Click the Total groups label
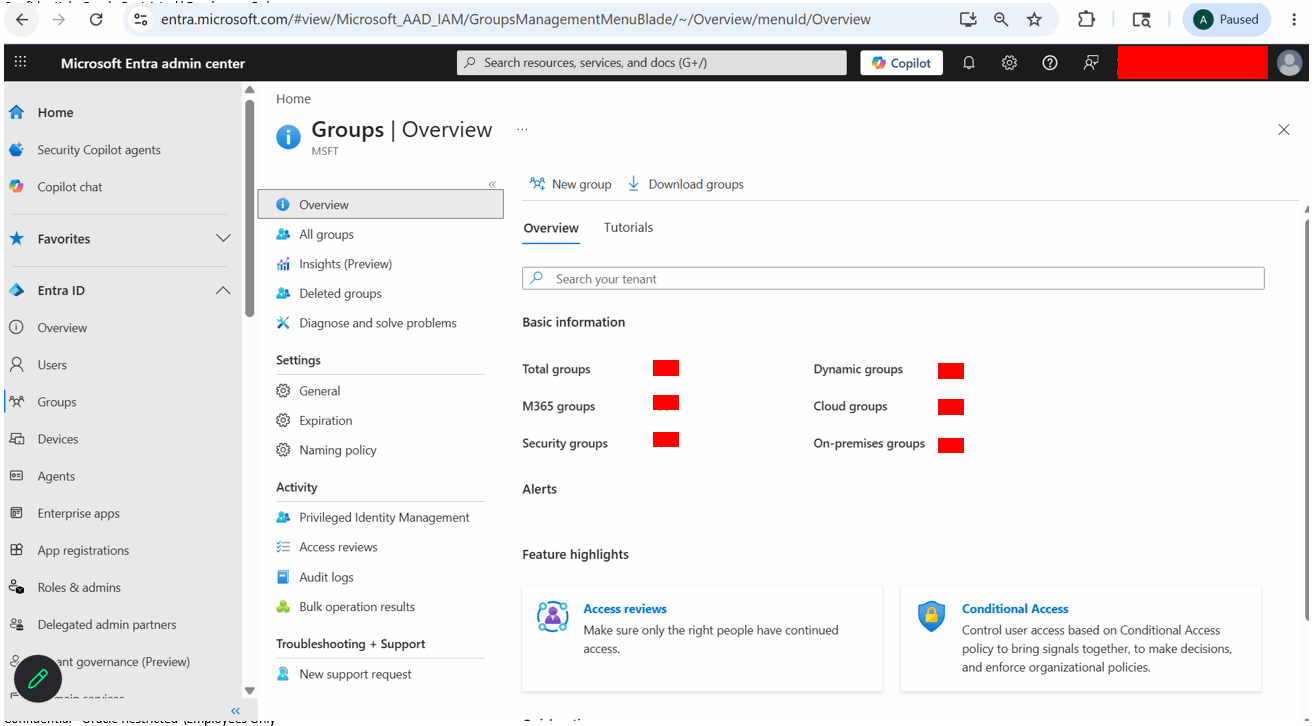 pos(556,369)
